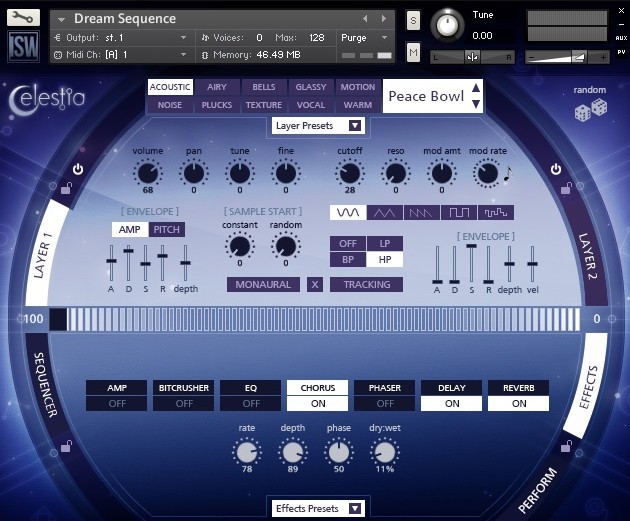Click the TRACKING button
The width and height of the screenshot is (630, 521).
pos(366,284)
